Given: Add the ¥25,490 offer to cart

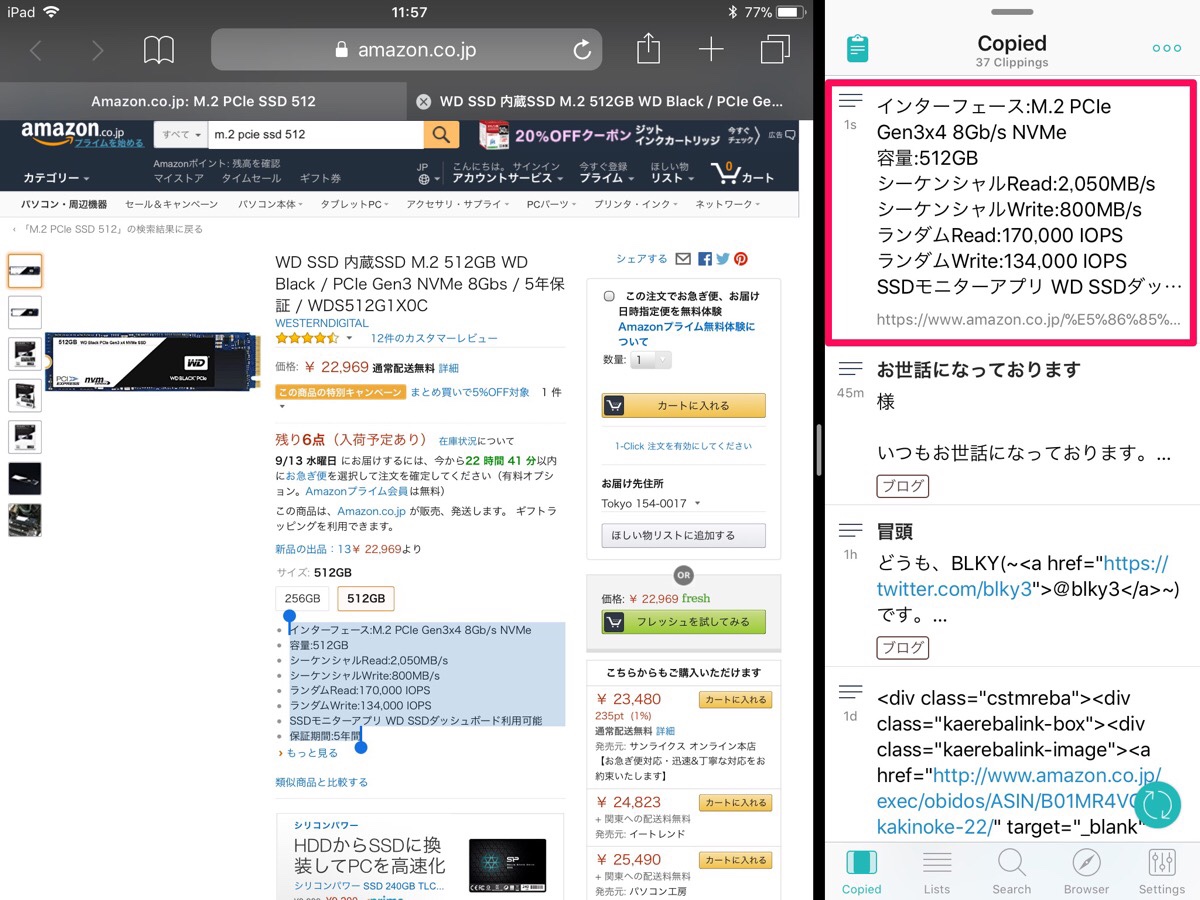Looking at the screenshot, I should tap(734, 860).
